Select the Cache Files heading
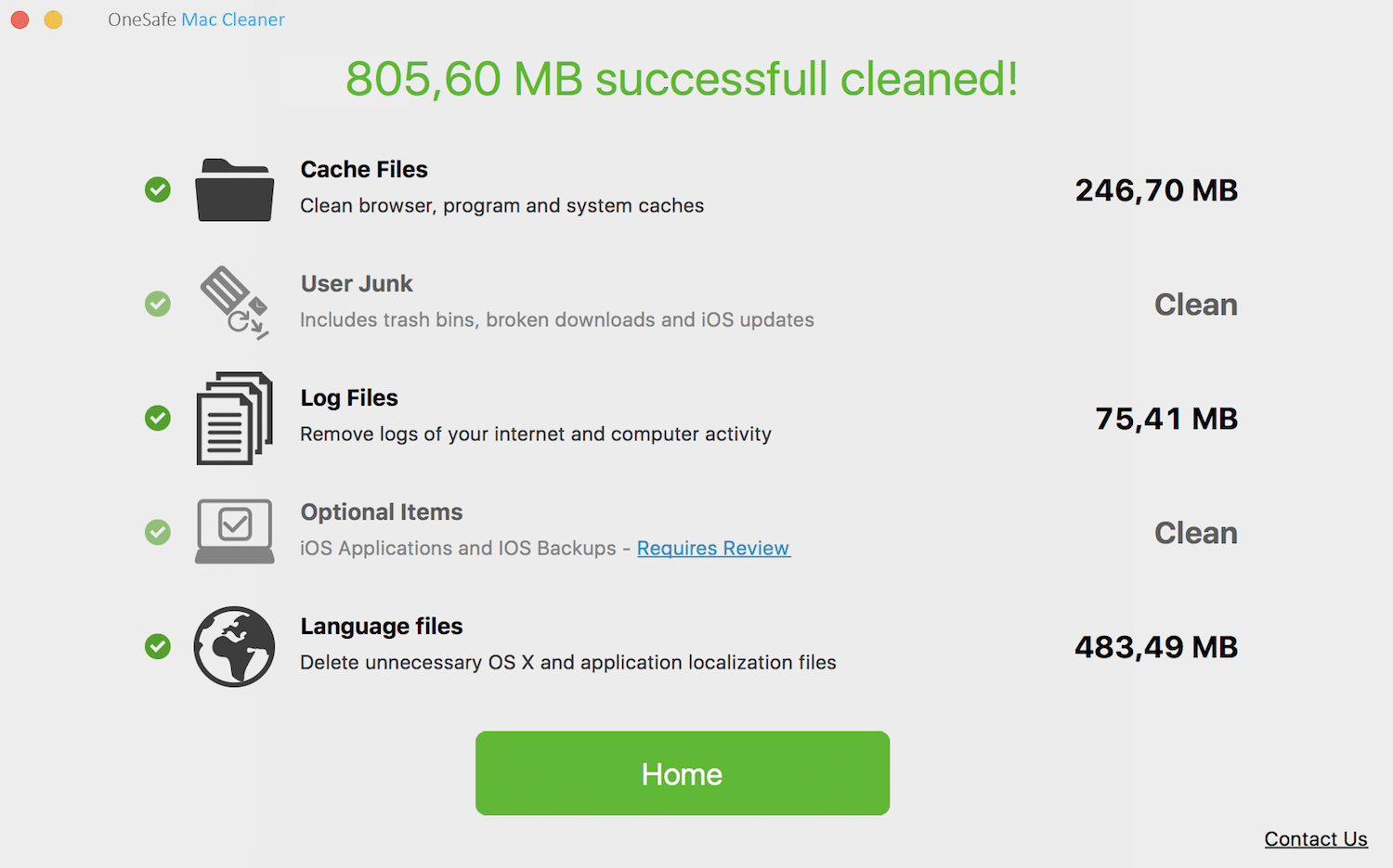The width and height of the screenshot is (1393, 868). click(x=364, y=170)
